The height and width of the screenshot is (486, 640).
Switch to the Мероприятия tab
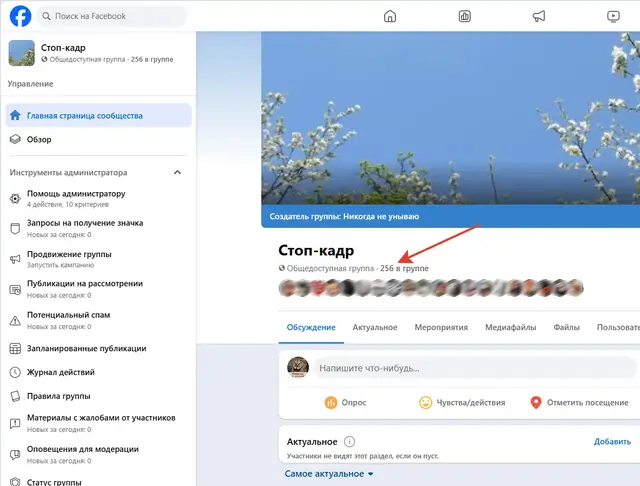441,327
